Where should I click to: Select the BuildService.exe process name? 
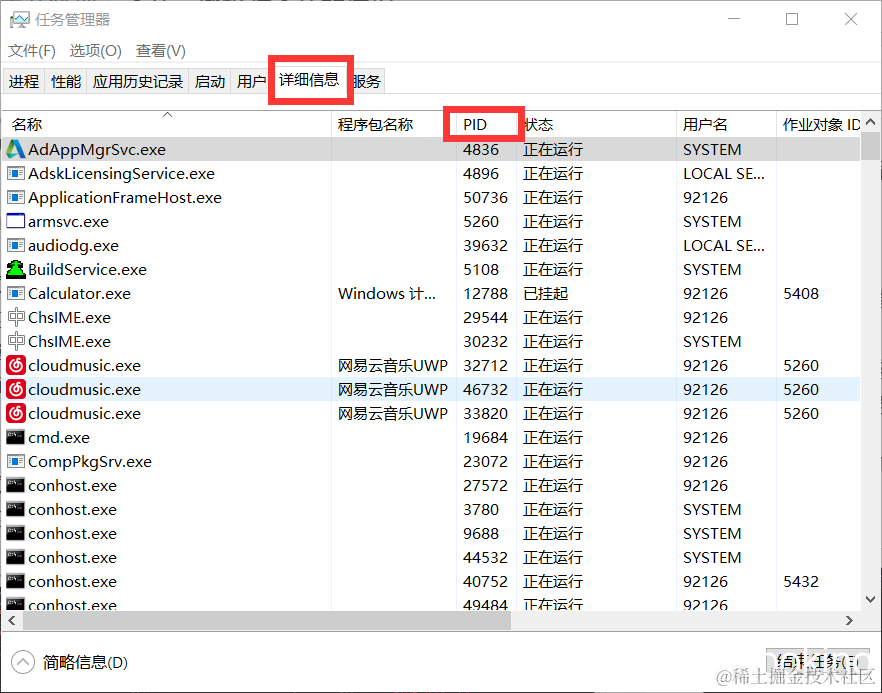pyautogui.click(x=87, y=269)
